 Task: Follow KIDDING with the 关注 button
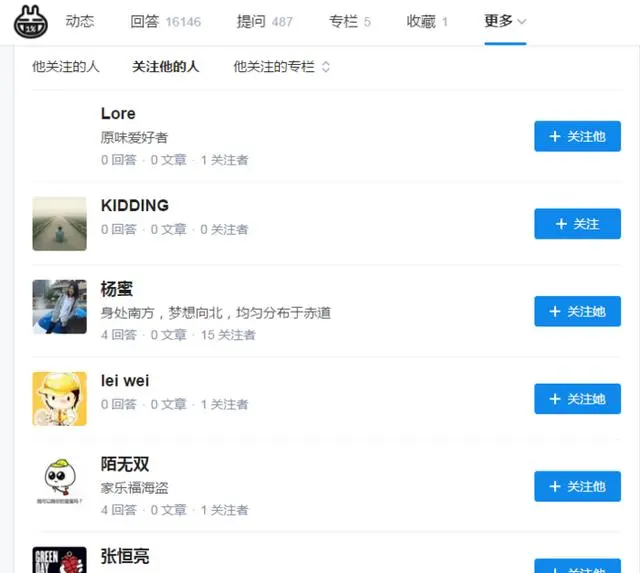[x=578, y=224]
